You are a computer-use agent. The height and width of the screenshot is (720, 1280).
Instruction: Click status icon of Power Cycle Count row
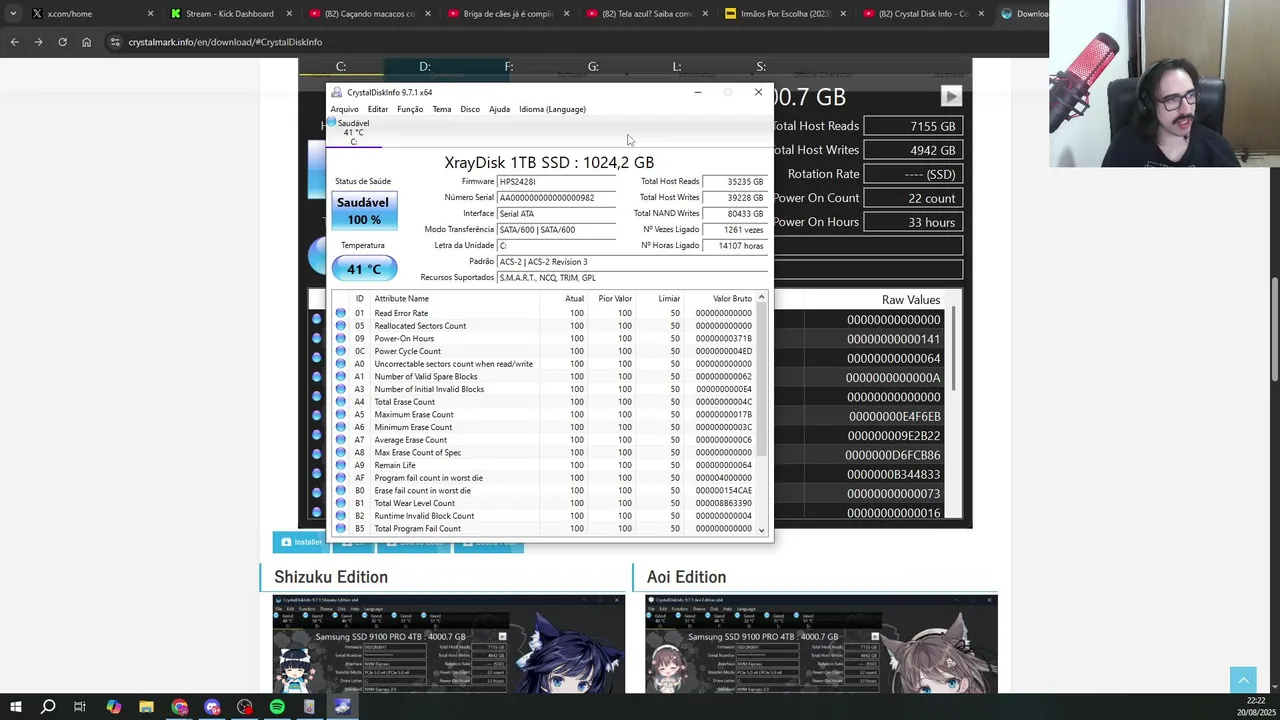pyautogui.click(x=341, y=351)
